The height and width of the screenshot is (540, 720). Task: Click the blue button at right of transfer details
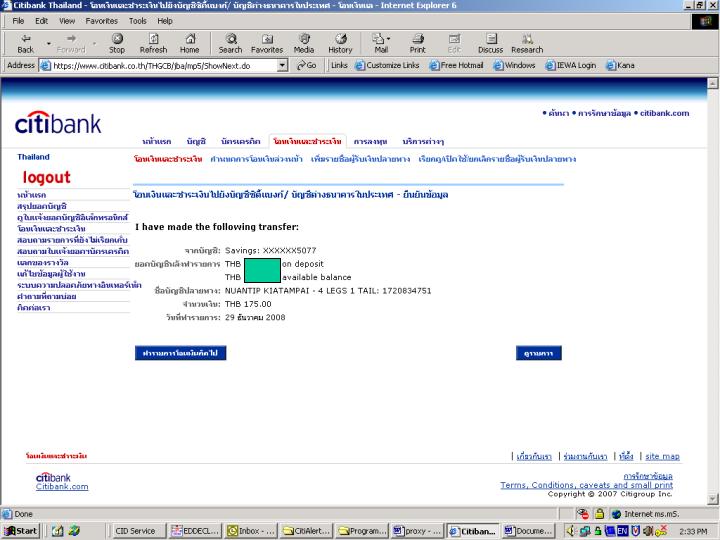click(539, 353)
